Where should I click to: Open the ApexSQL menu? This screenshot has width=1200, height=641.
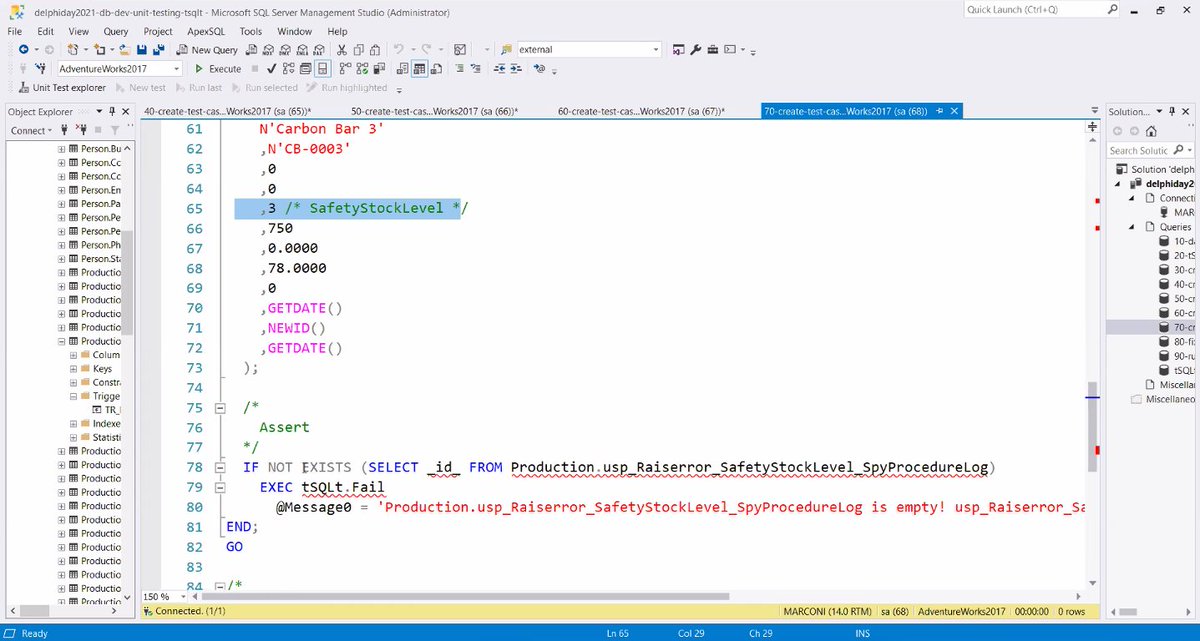[x=208, y=31]
